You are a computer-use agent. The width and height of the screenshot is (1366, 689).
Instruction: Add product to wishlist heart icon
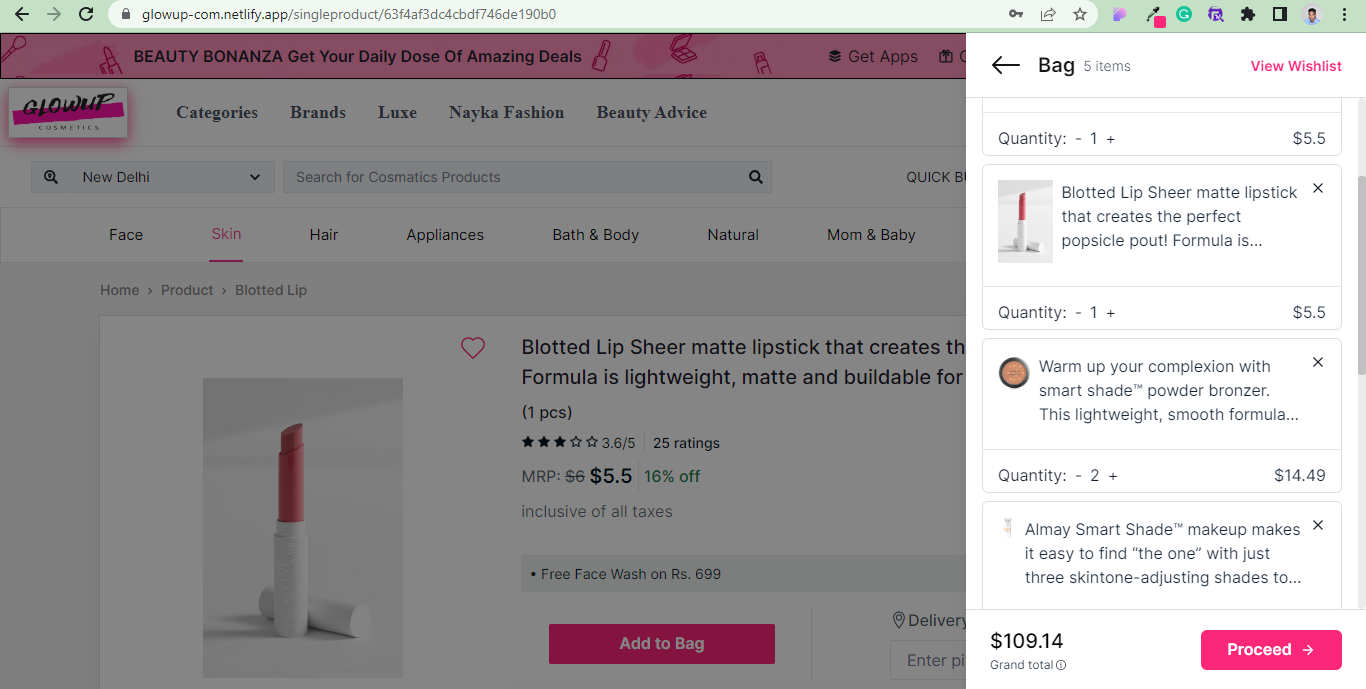coord(473,348)
